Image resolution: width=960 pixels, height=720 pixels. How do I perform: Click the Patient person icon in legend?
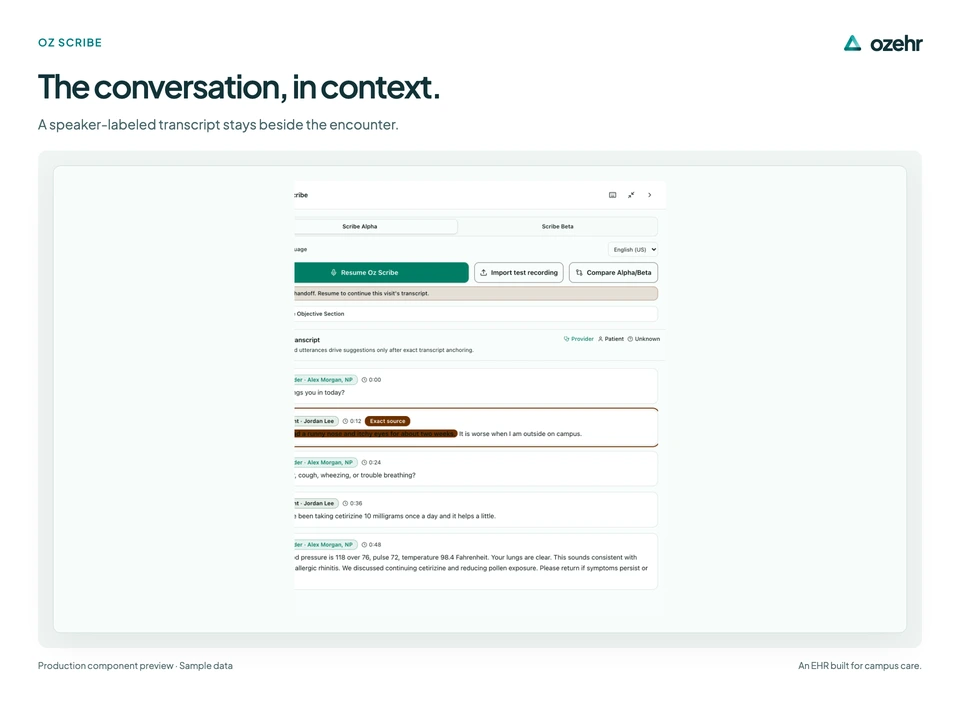tap(601, 339)
